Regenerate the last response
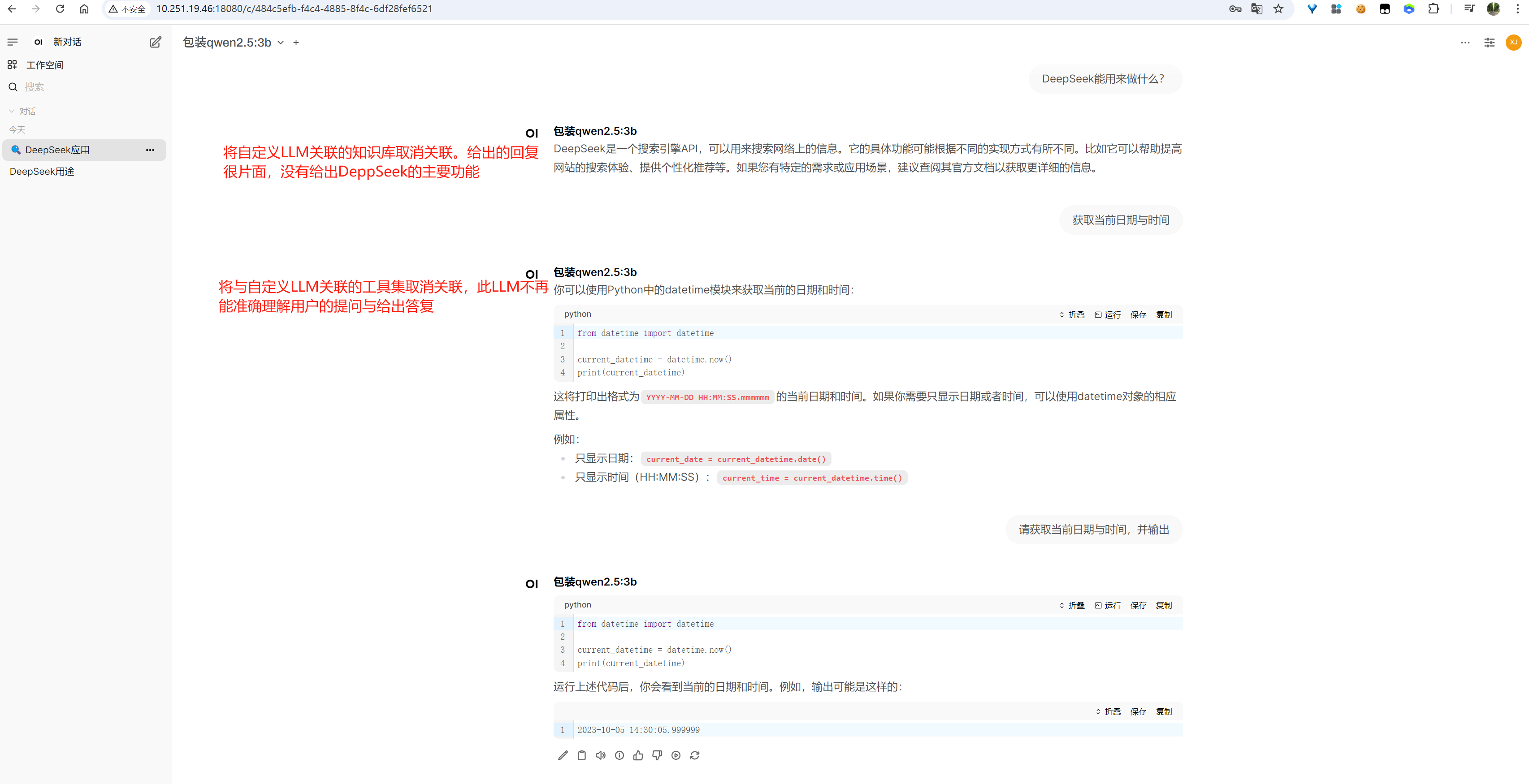The height and width of the screenshot is (784, 1529). click(x=695, y=755)
